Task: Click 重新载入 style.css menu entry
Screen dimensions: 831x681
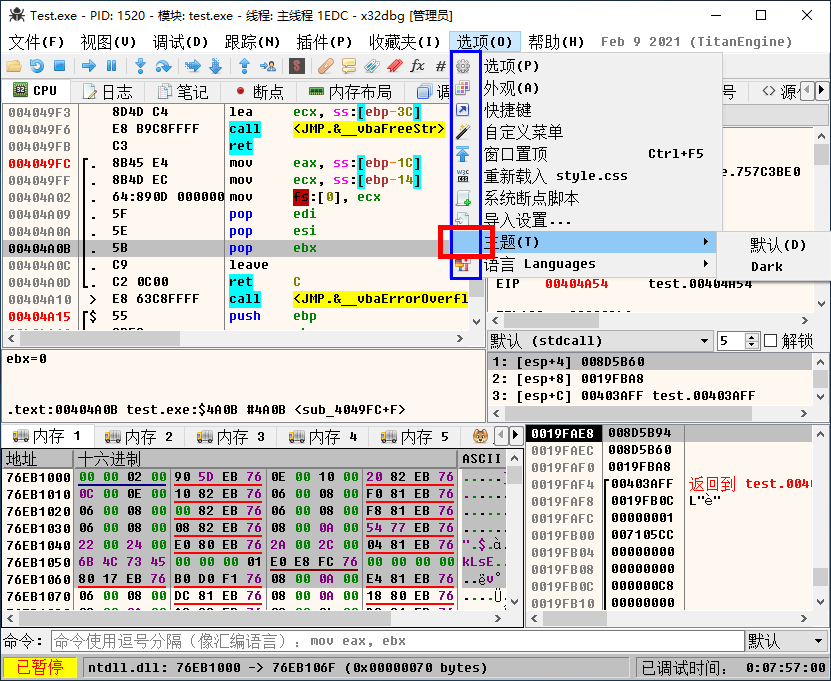Action: tap(586, 176)
